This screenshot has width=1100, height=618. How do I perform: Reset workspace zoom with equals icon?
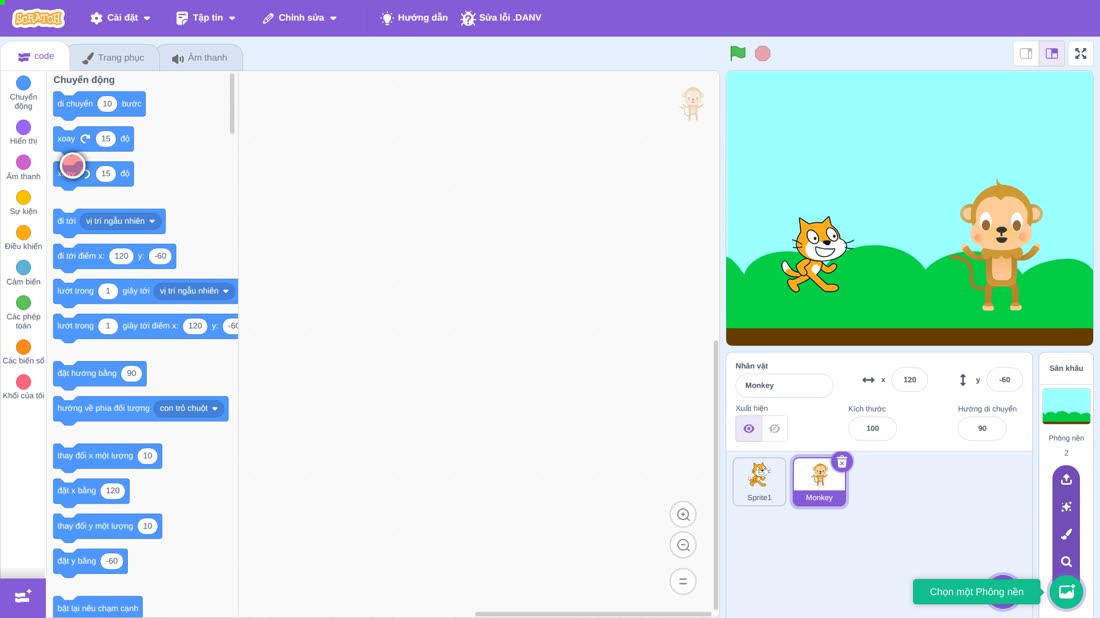[x=683, y=581]
